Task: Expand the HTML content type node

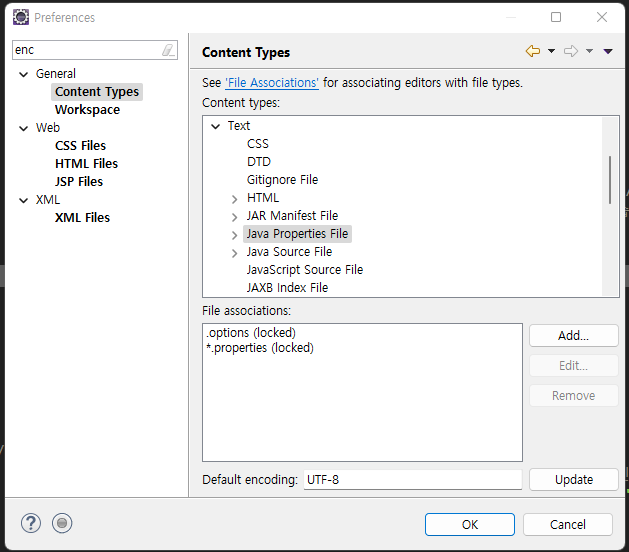Action: tap(235, 199)
